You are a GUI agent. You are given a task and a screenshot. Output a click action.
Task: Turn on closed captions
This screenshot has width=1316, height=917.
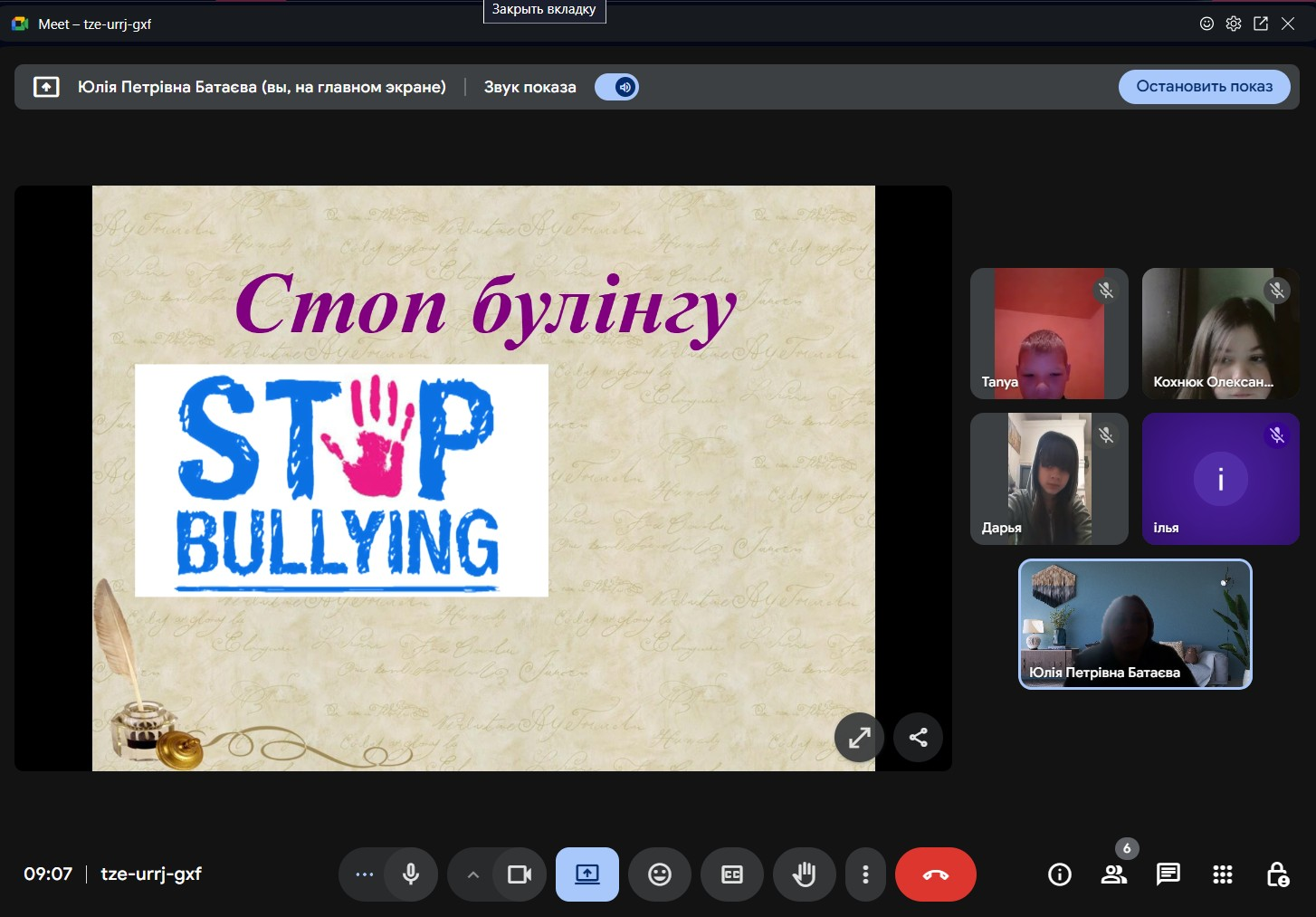[x=732, y=874]
